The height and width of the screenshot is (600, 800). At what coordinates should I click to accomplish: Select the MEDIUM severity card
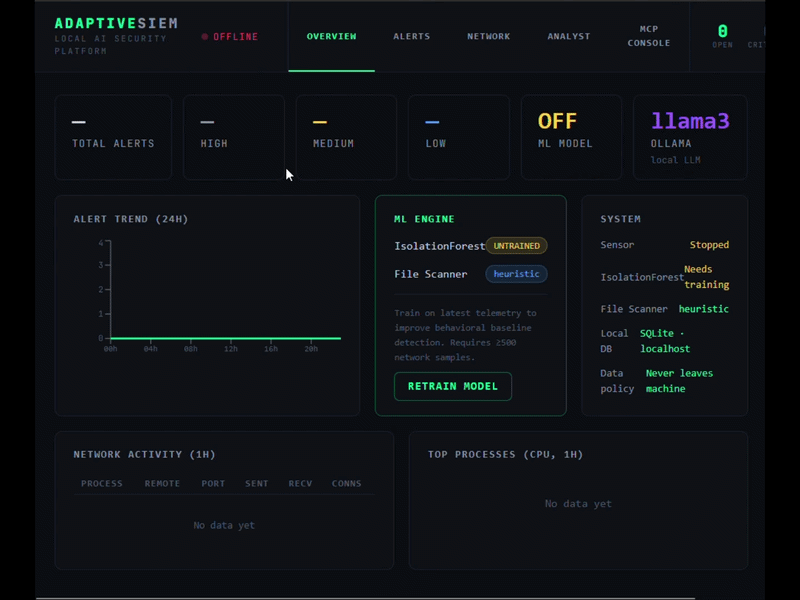point(346,135)
